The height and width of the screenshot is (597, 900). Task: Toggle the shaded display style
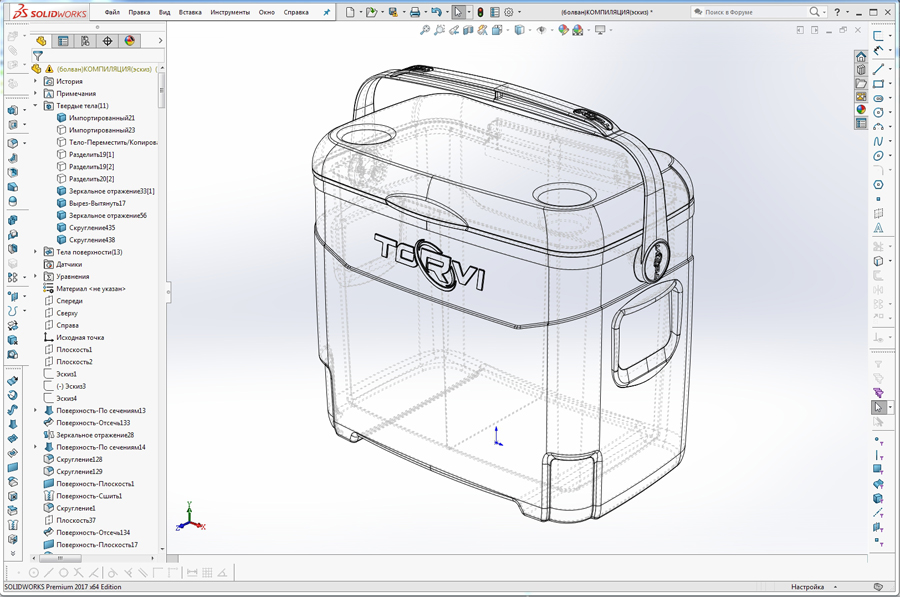point(518,30)
